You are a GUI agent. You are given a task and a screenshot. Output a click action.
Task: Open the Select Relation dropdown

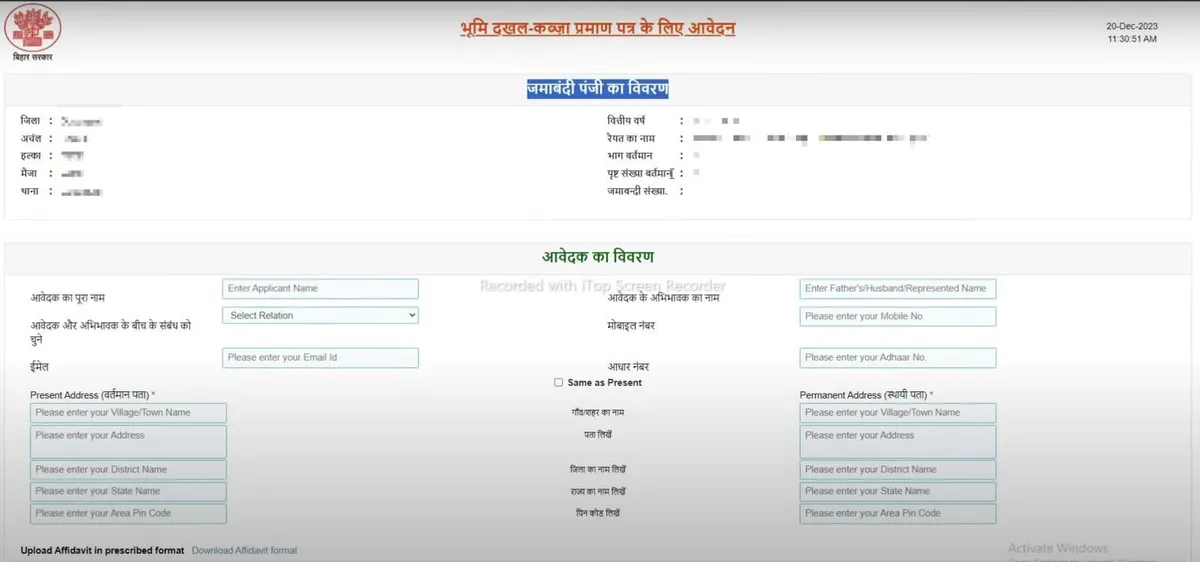pos(320,315)
